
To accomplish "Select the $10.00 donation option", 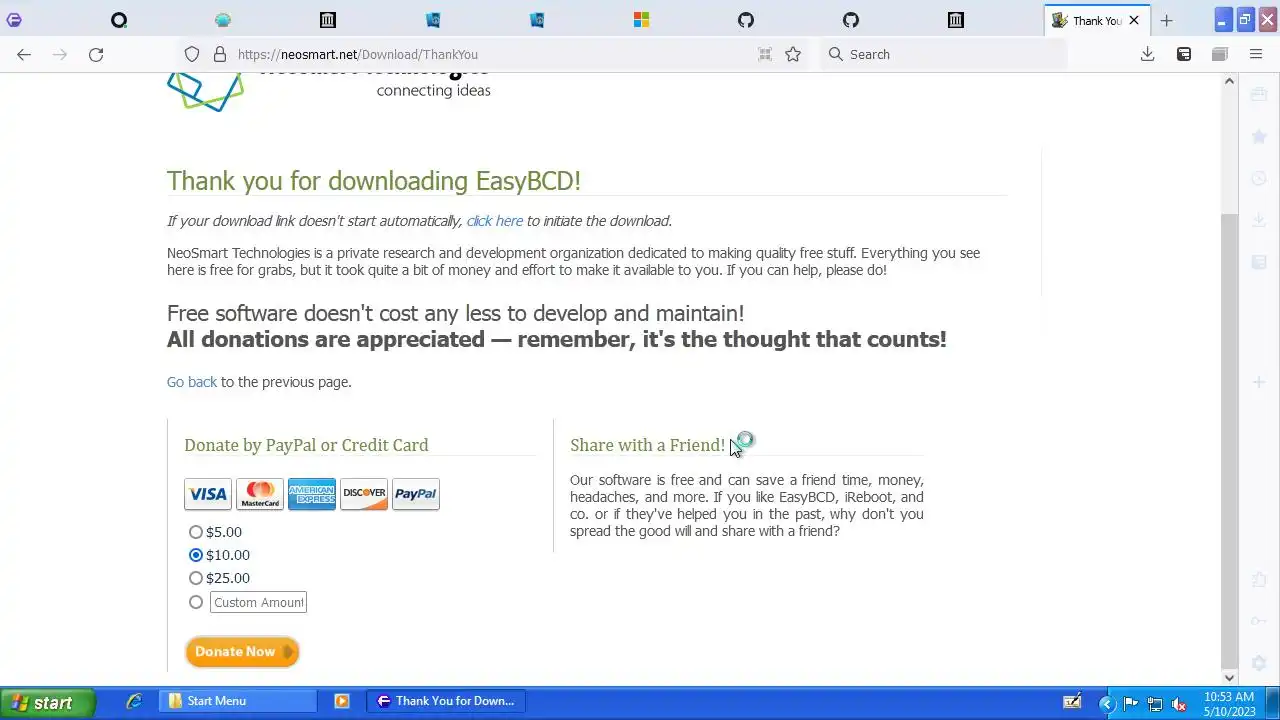I will (x=196, y=555).
